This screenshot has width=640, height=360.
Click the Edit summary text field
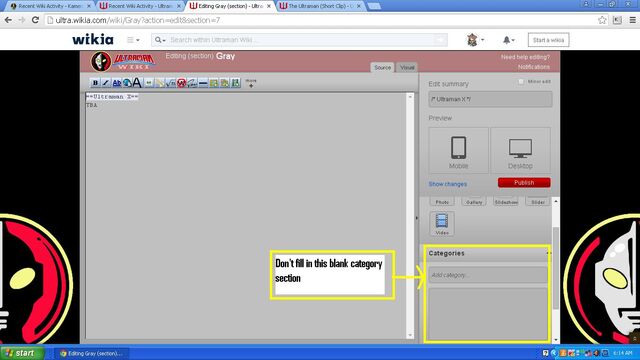click(490, 99)
